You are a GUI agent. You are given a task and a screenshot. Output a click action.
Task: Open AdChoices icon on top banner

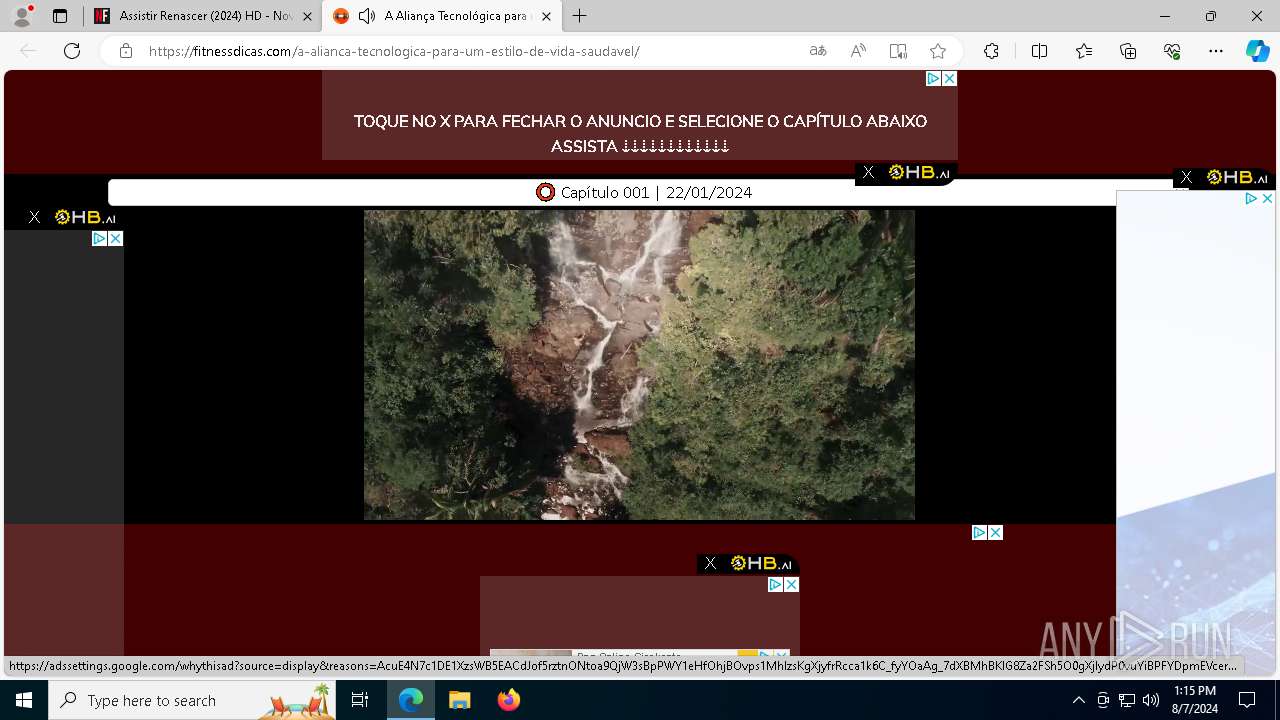click(x=933, y=78)
